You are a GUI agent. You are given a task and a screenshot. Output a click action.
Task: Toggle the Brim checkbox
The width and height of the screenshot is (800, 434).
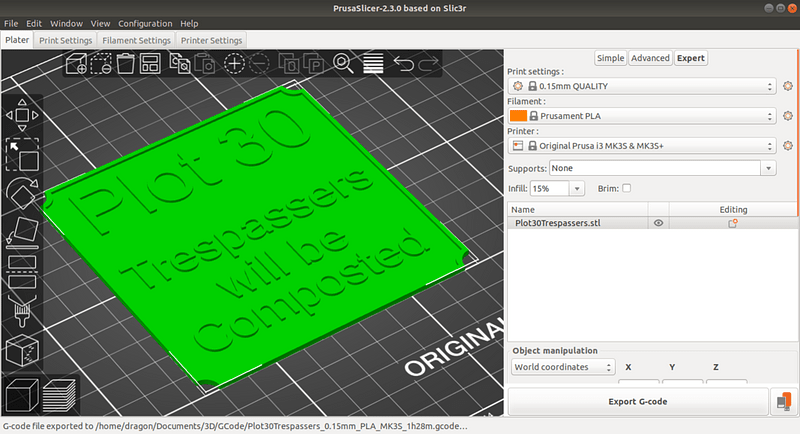[627, 188]
